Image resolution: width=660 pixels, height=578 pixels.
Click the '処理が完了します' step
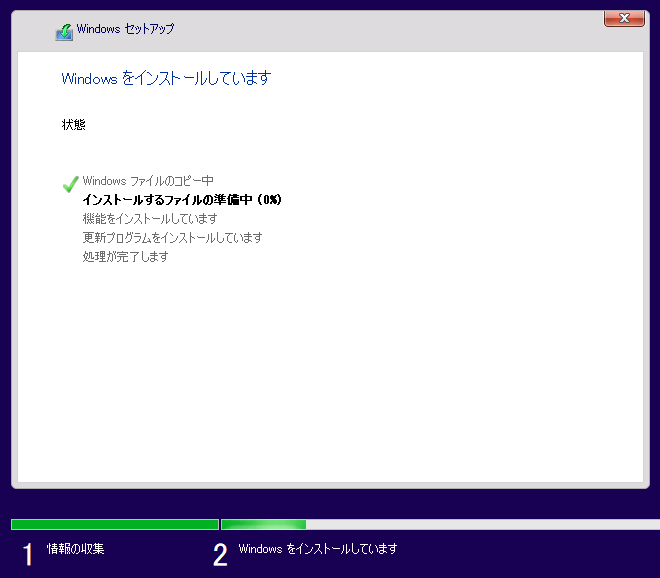pos(125,256)
